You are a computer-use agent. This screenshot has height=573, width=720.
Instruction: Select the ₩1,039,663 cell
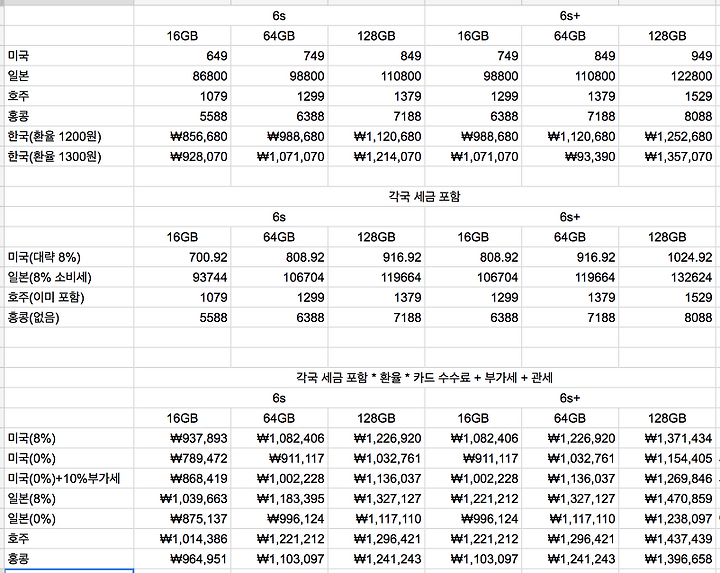point(182,499)
